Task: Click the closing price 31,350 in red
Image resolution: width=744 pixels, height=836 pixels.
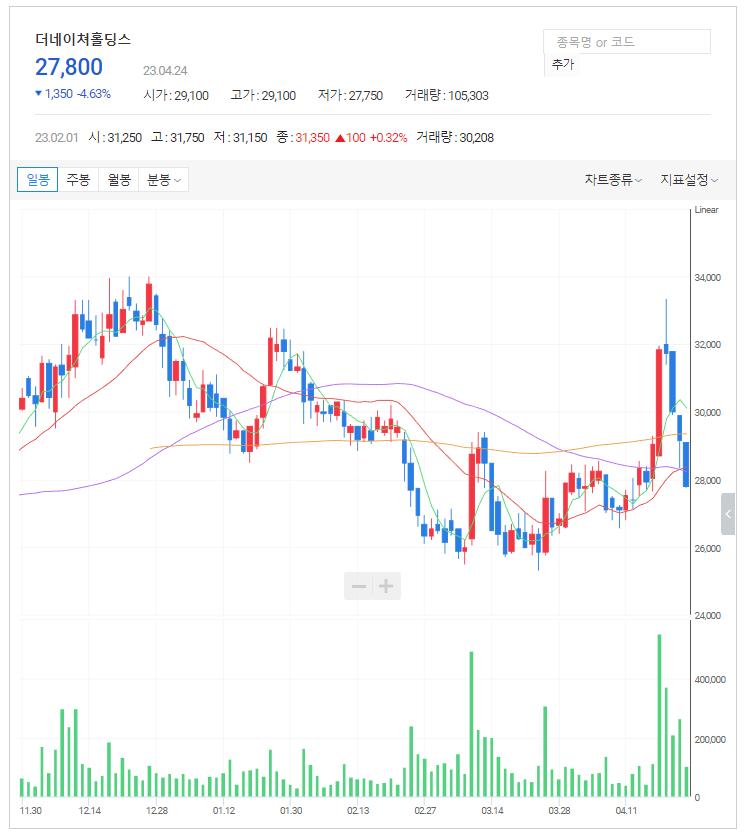Action: point(313,138)
